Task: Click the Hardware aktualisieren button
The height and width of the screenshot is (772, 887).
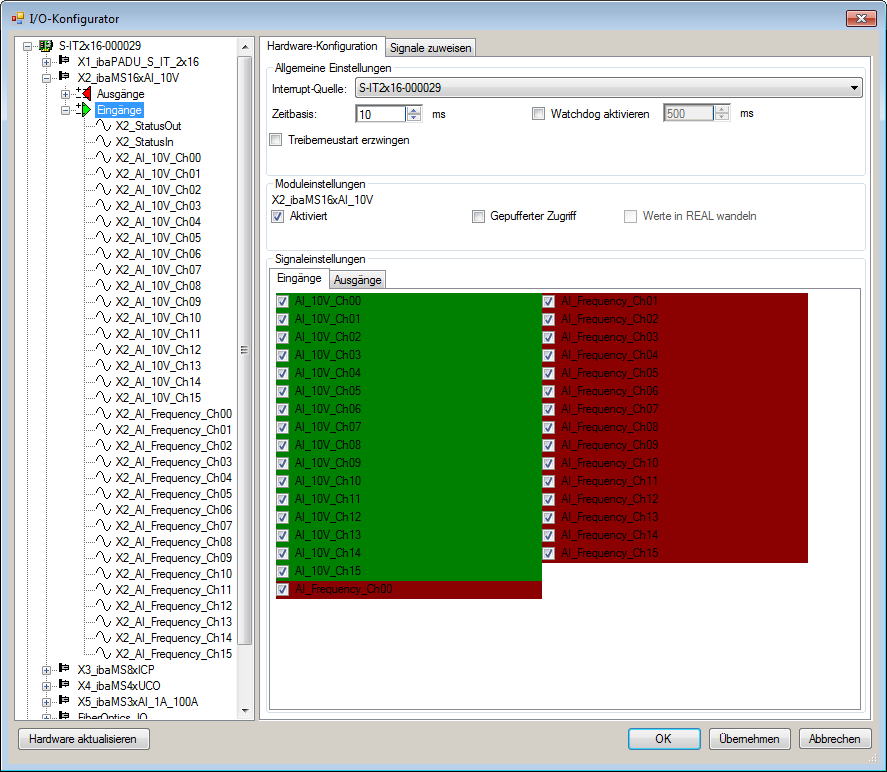Action: [84, 739]
